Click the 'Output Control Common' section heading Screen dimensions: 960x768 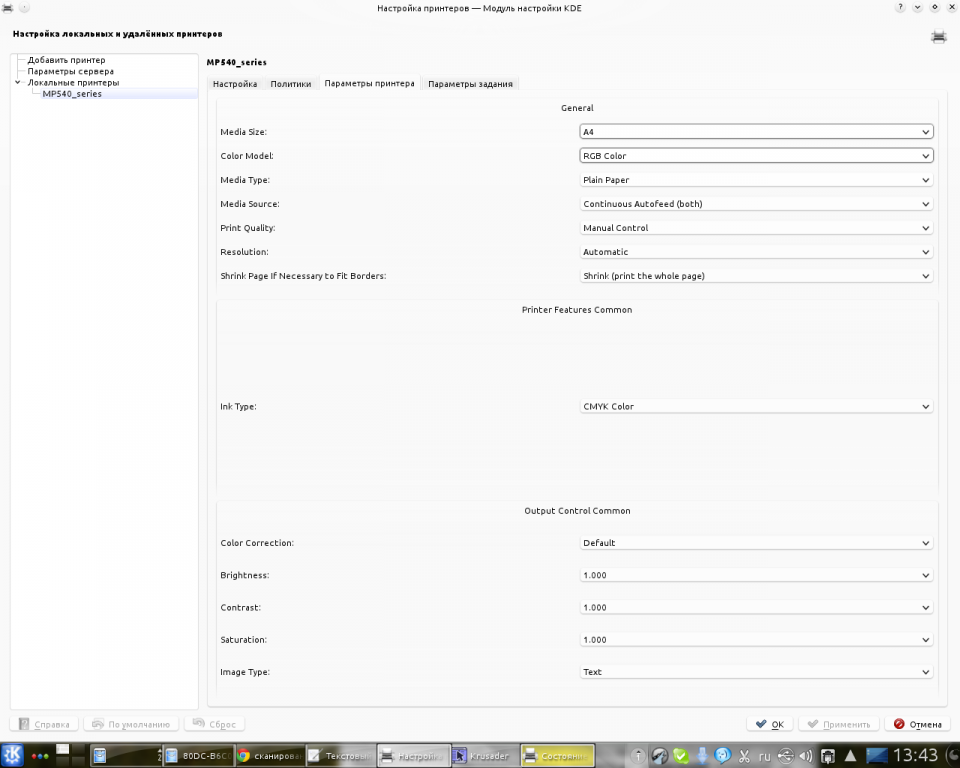[577, 511]
